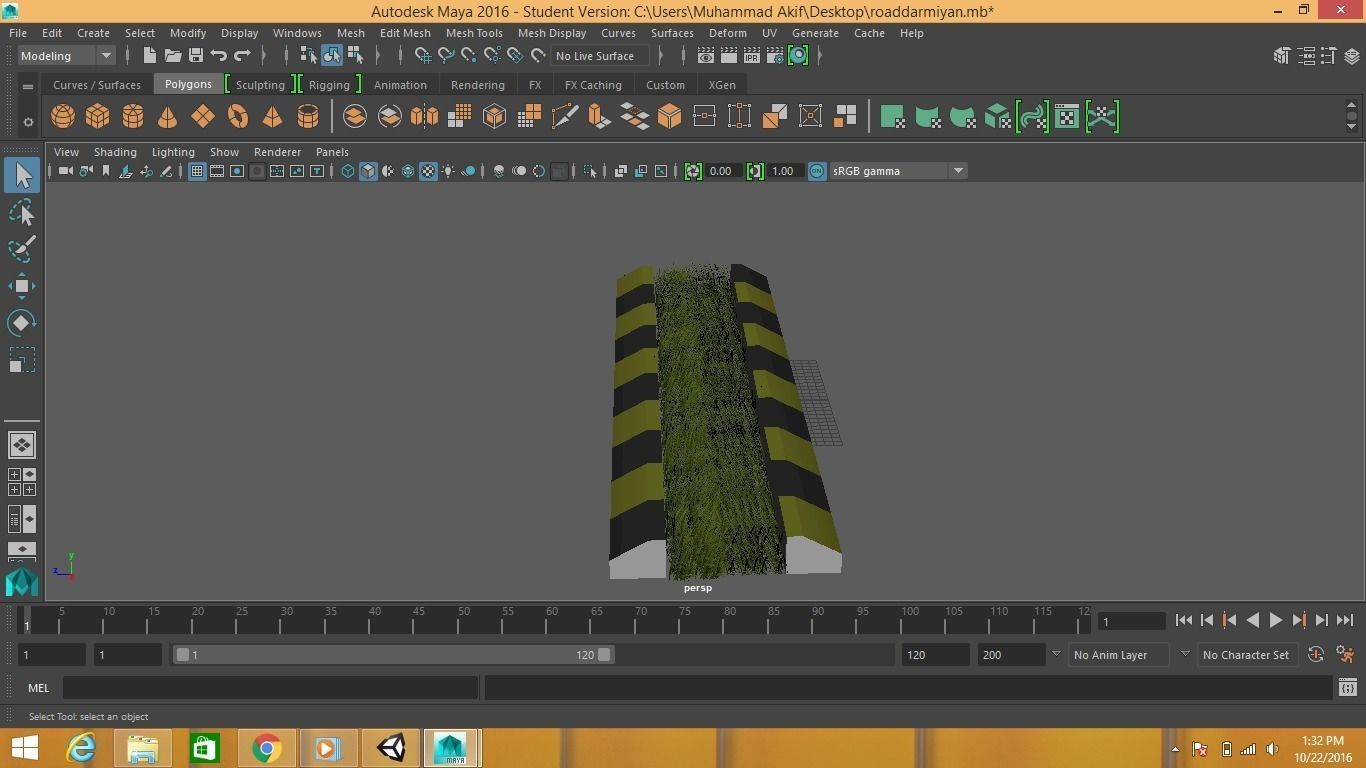Open the viewport Panels menu
Screen dimensions: 1366x768
click(x=332, y=152)
